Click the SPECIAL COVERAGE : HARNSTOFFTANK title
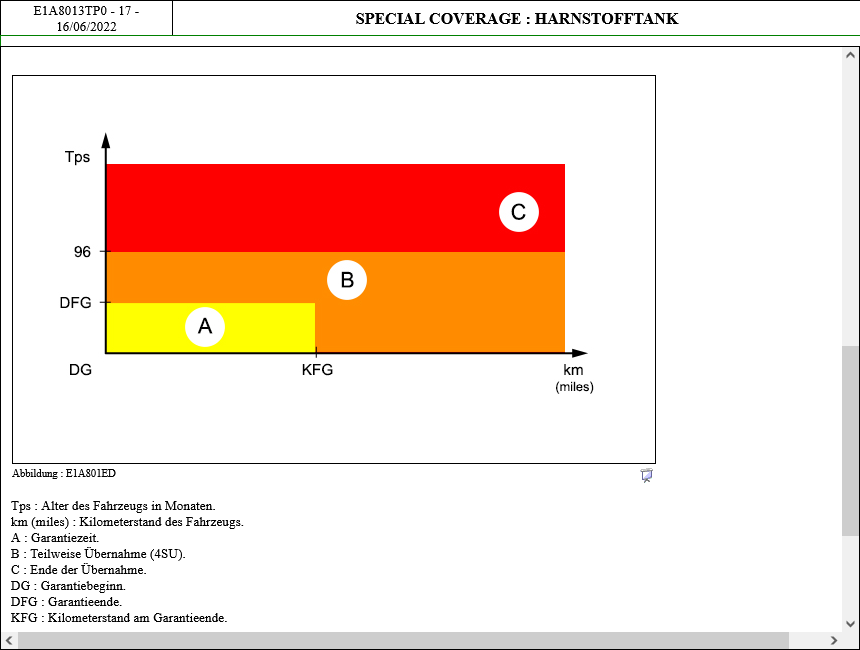860x650 pixels. tap(516, 18)
